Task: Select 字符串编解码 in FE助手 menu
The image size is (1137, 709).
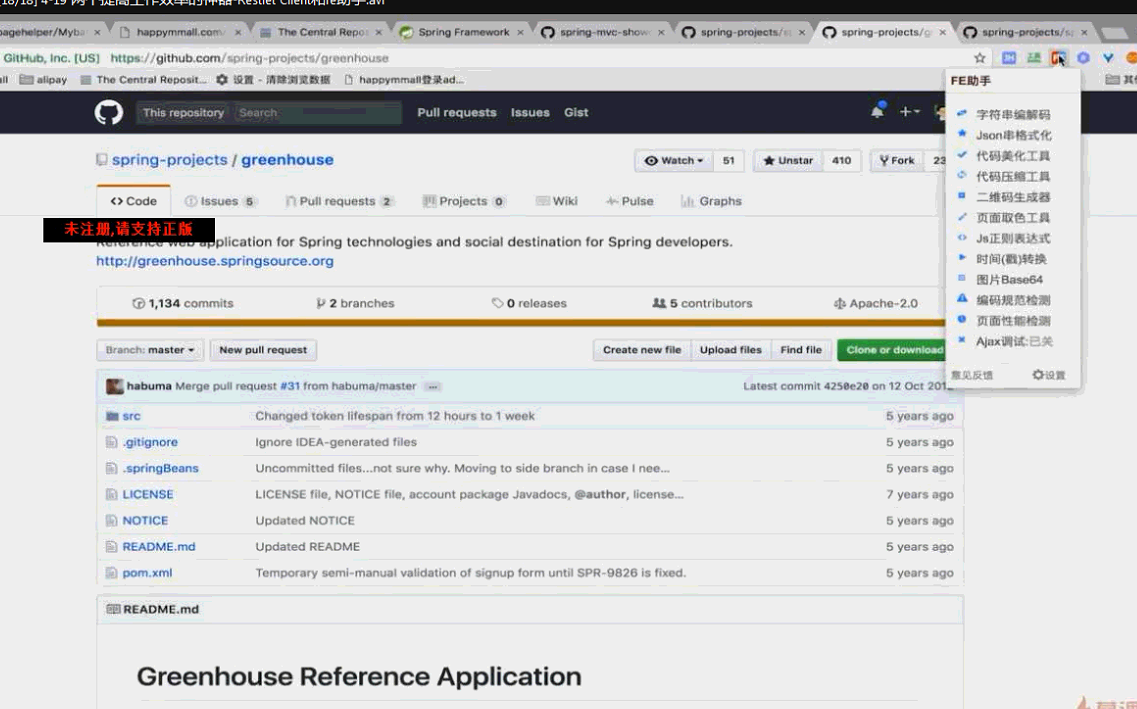Action: click(1012, 115)
